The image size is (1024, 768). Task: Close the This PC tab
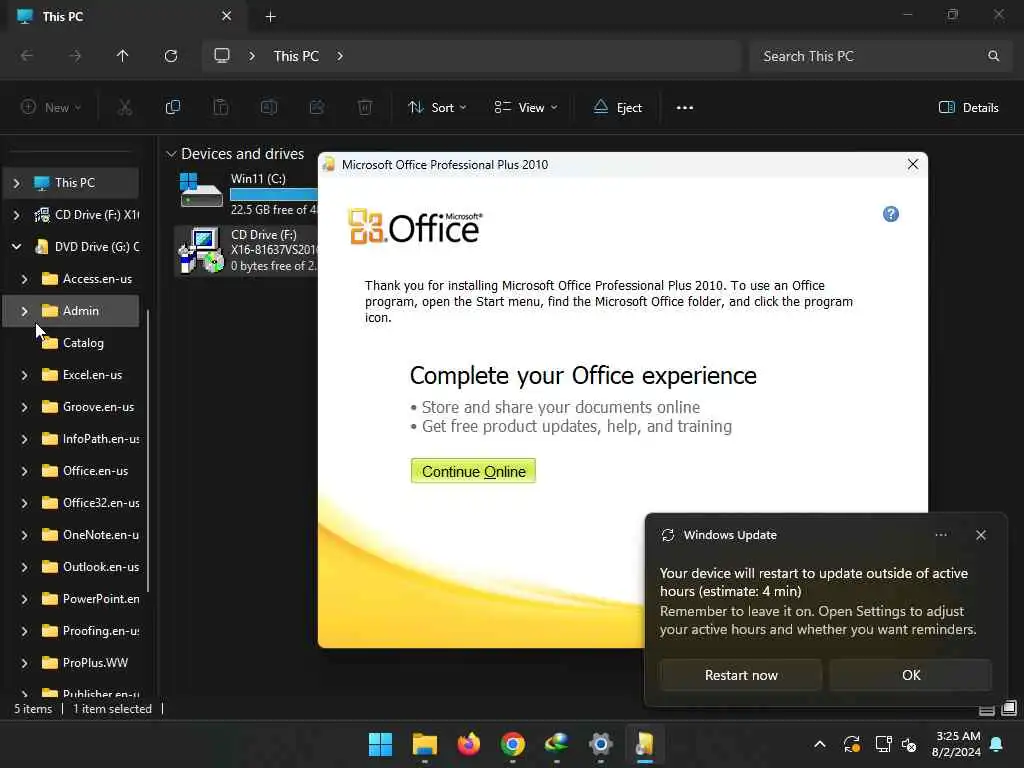coord(226,16)
